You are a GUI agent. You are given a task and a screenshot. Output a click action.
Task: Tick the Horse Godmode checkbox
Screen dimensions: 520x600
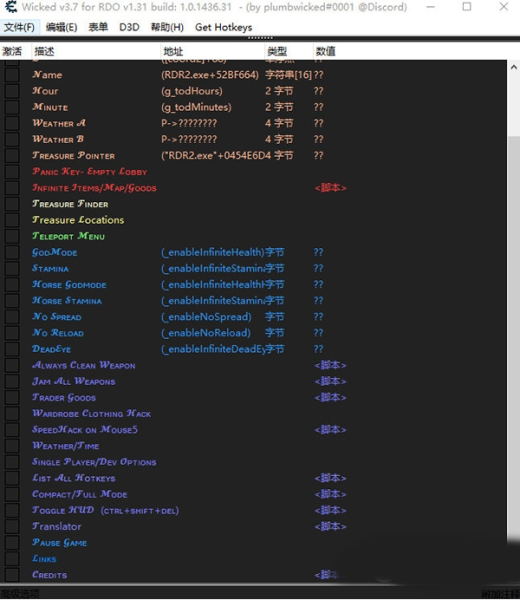(x=12, y=285)
